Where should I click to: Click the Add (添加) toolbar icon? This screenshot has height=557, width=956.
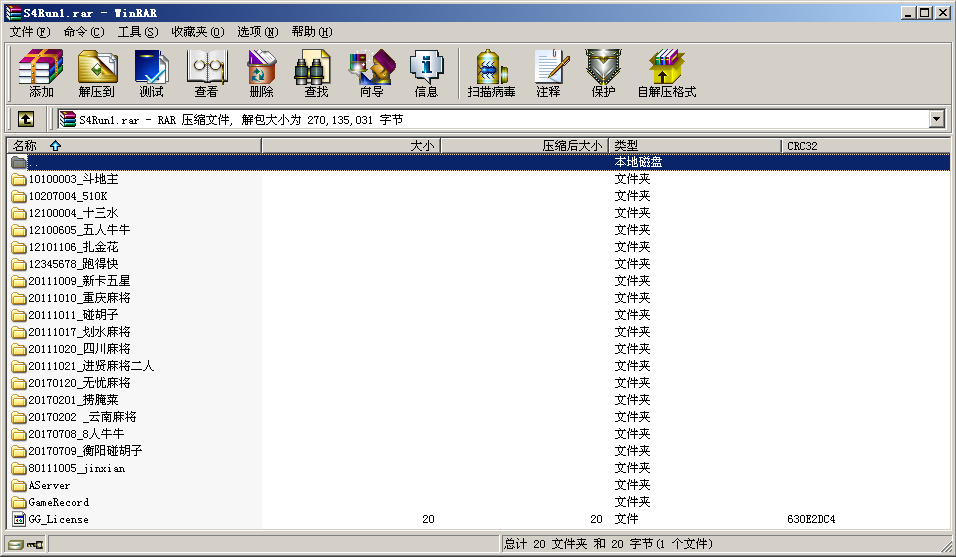click(x=41, y=74)
